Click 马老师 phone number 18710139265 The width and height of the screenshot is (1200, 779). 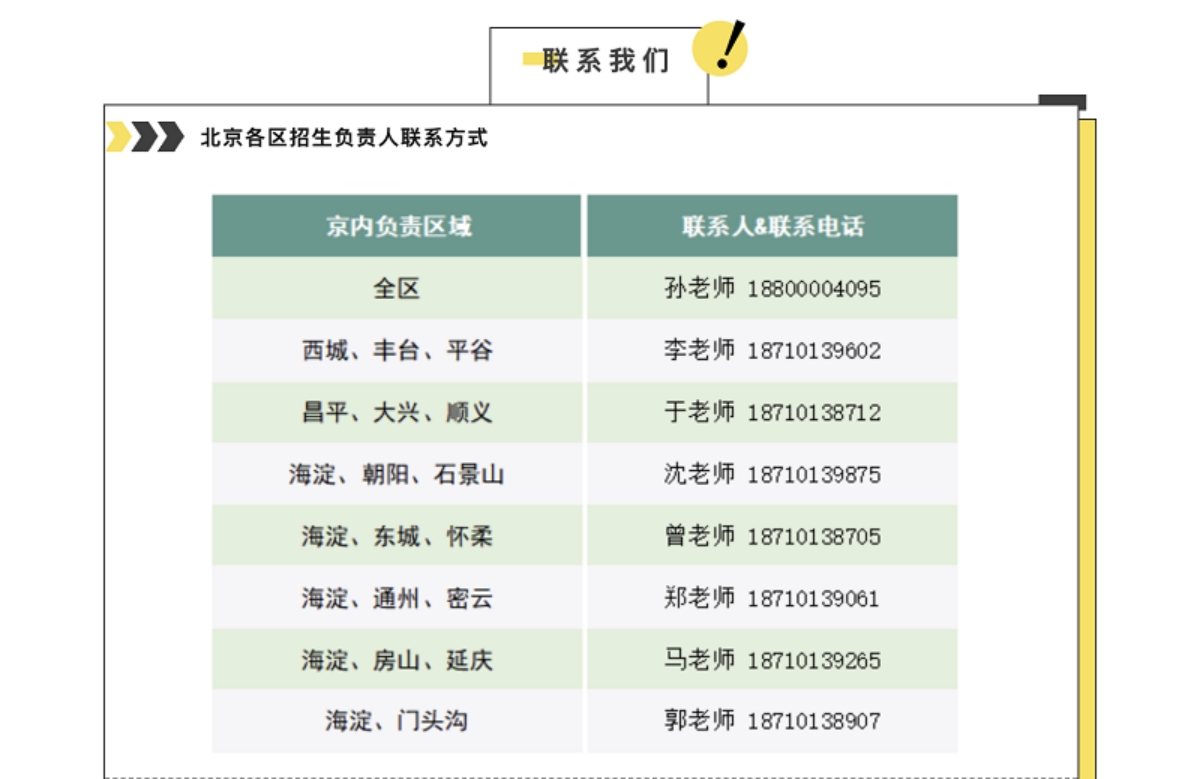814,661
